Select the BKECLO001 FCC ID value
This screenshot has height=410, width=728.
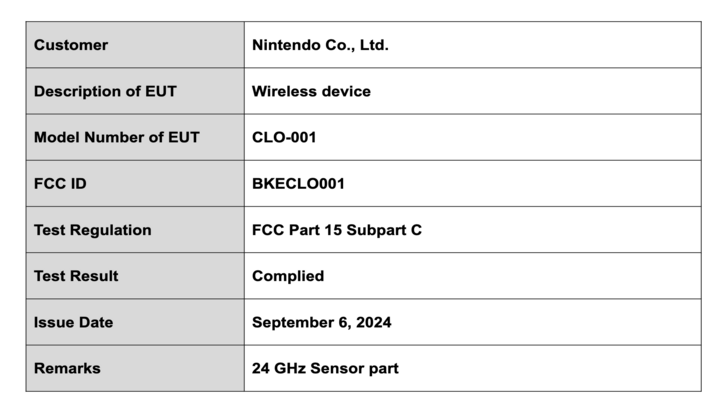(x=298, y=184)
